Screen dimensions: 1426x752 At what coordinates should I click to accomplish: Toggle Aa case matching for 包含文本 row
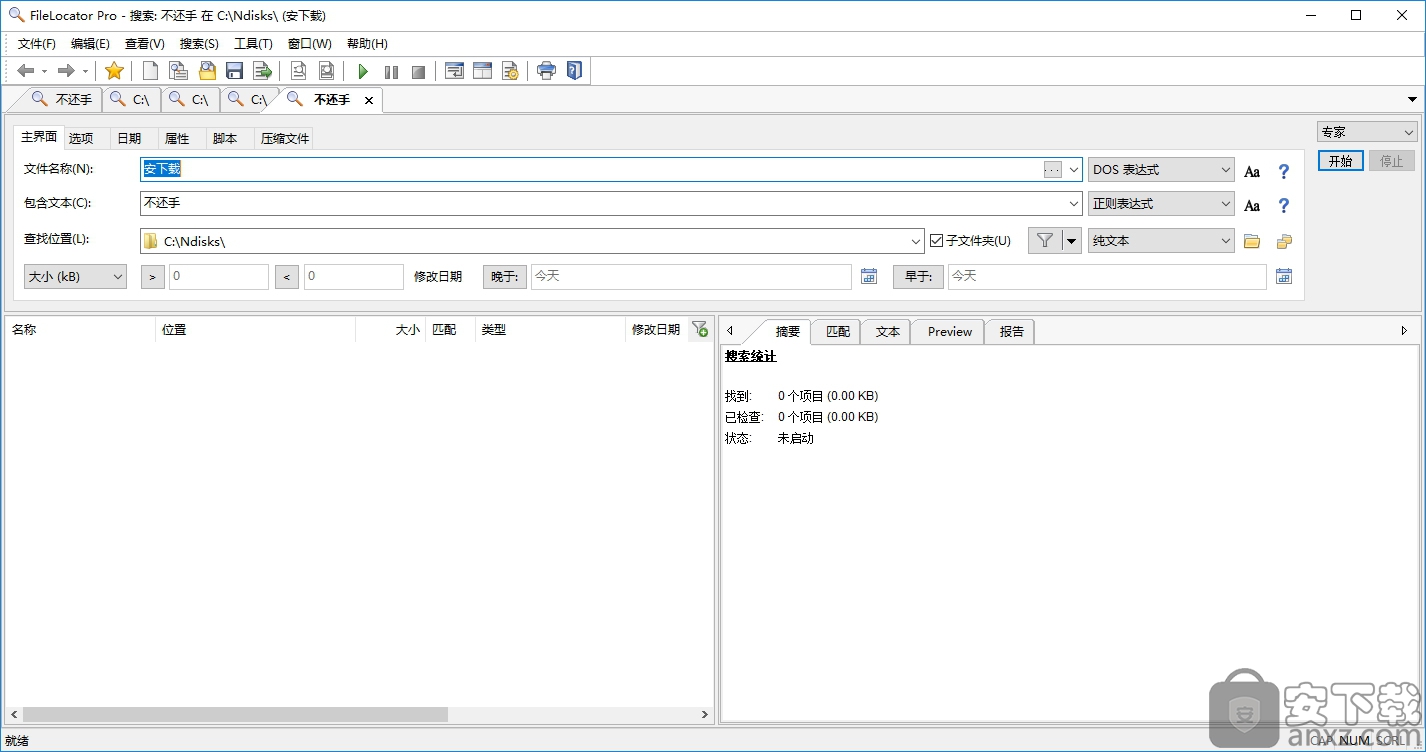(1252, 206)
